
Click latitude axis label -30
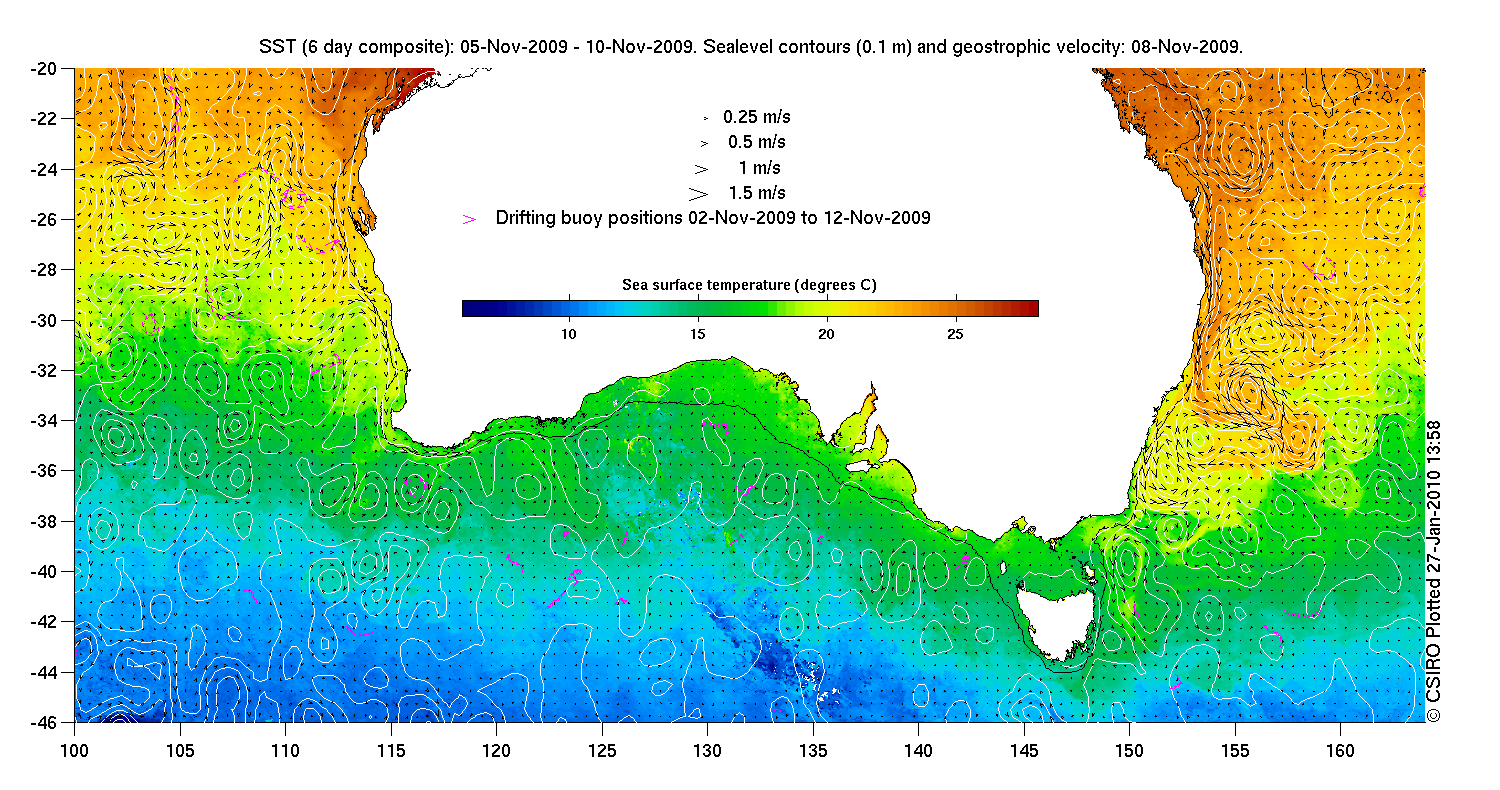coord(43,320)
